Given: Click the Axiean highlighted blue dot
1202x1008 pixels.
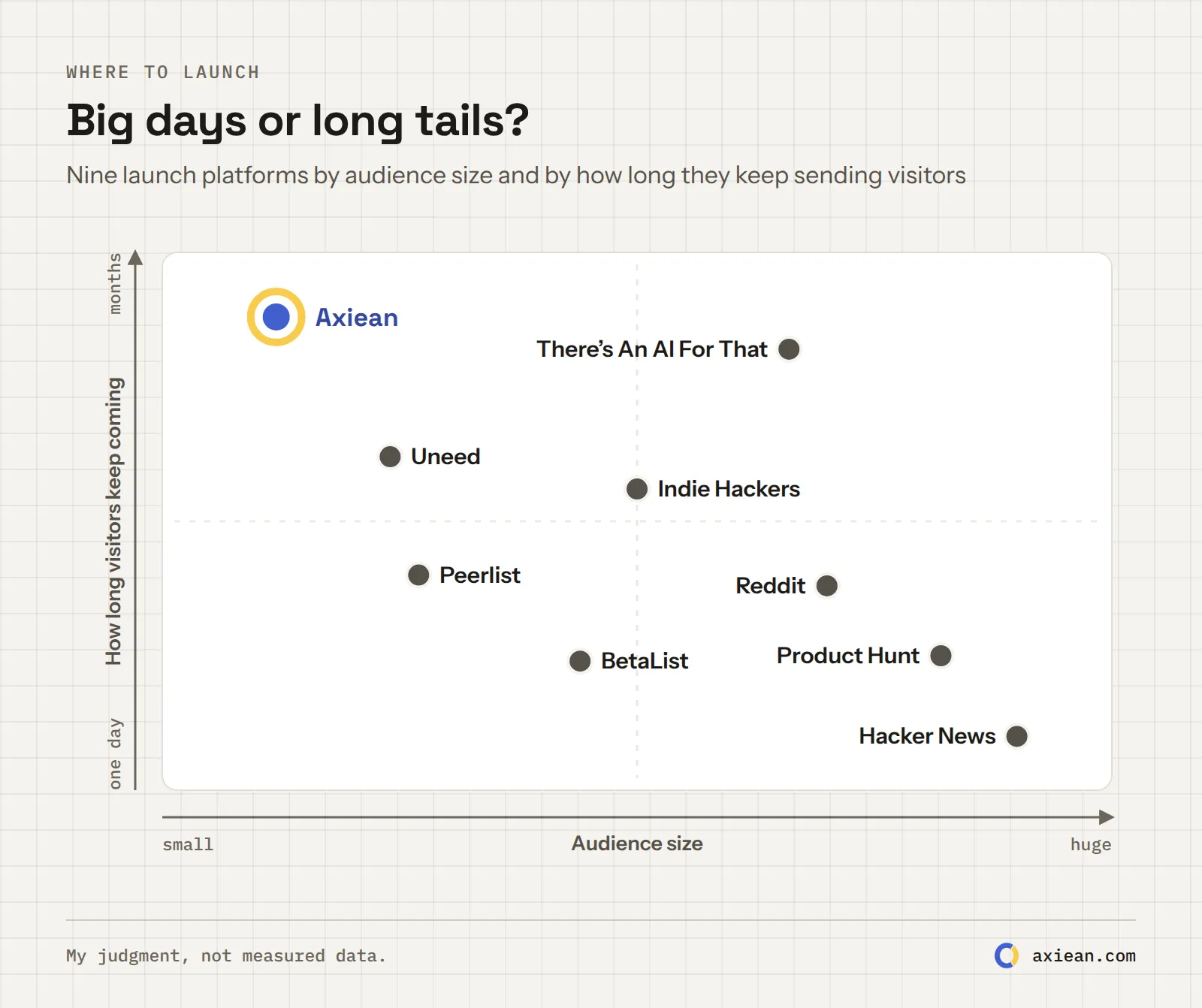Looking at the screenshot, I should point(276,317).
